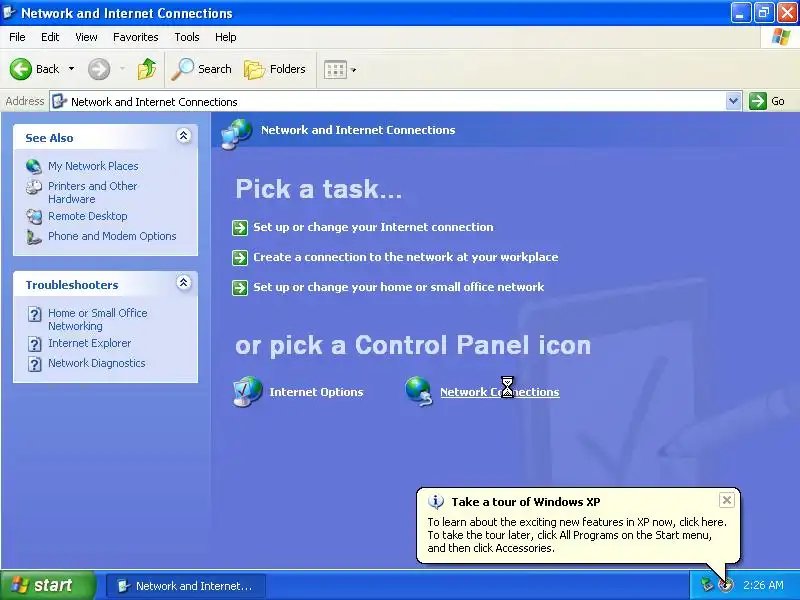The image size is (800, 600).
Task: Dismiss the Windows XP tour balloon
Action: pyautogui.click(x=727, y=500)
